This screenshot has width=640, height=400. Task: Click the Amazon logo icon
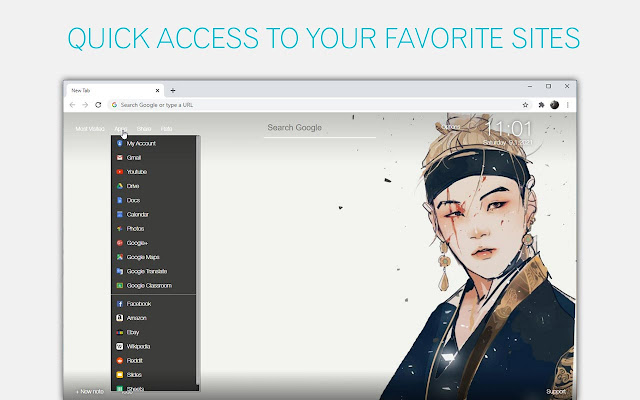pyautogui.click(x=120, y=318)
